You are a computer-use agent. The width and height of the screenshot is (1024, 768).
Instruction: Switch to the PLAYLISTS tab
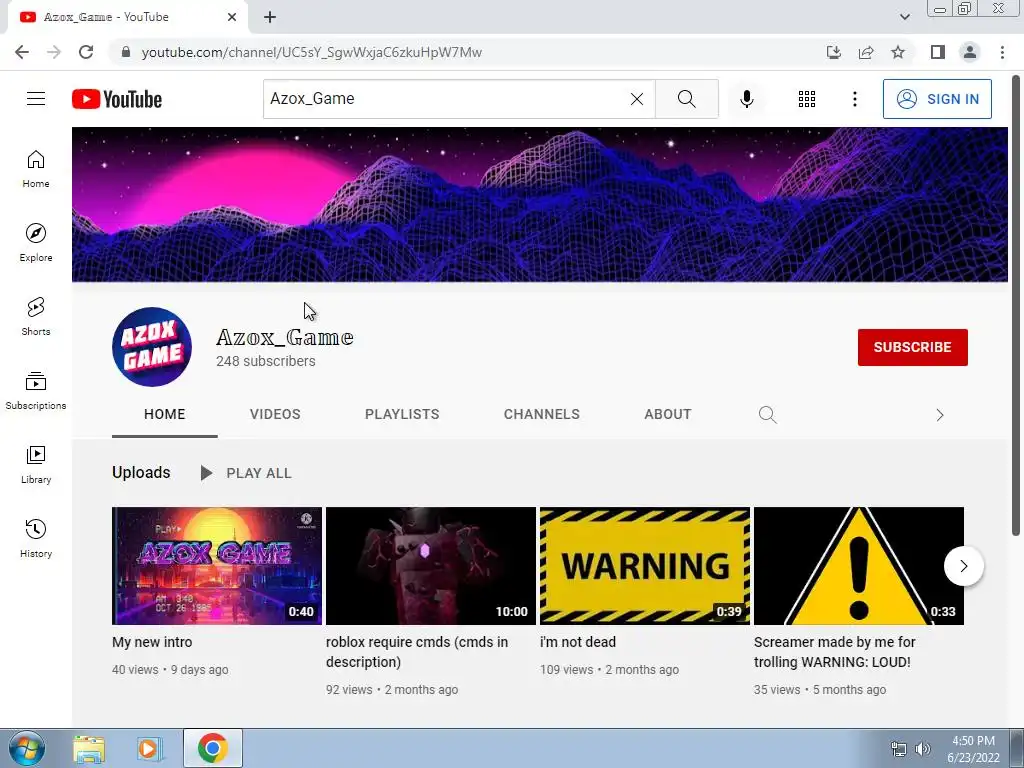[402, 414]
